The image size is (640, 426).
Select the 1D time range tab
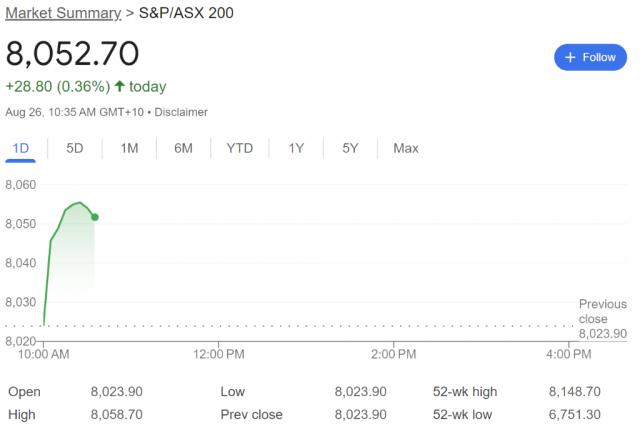coord(20,149)
